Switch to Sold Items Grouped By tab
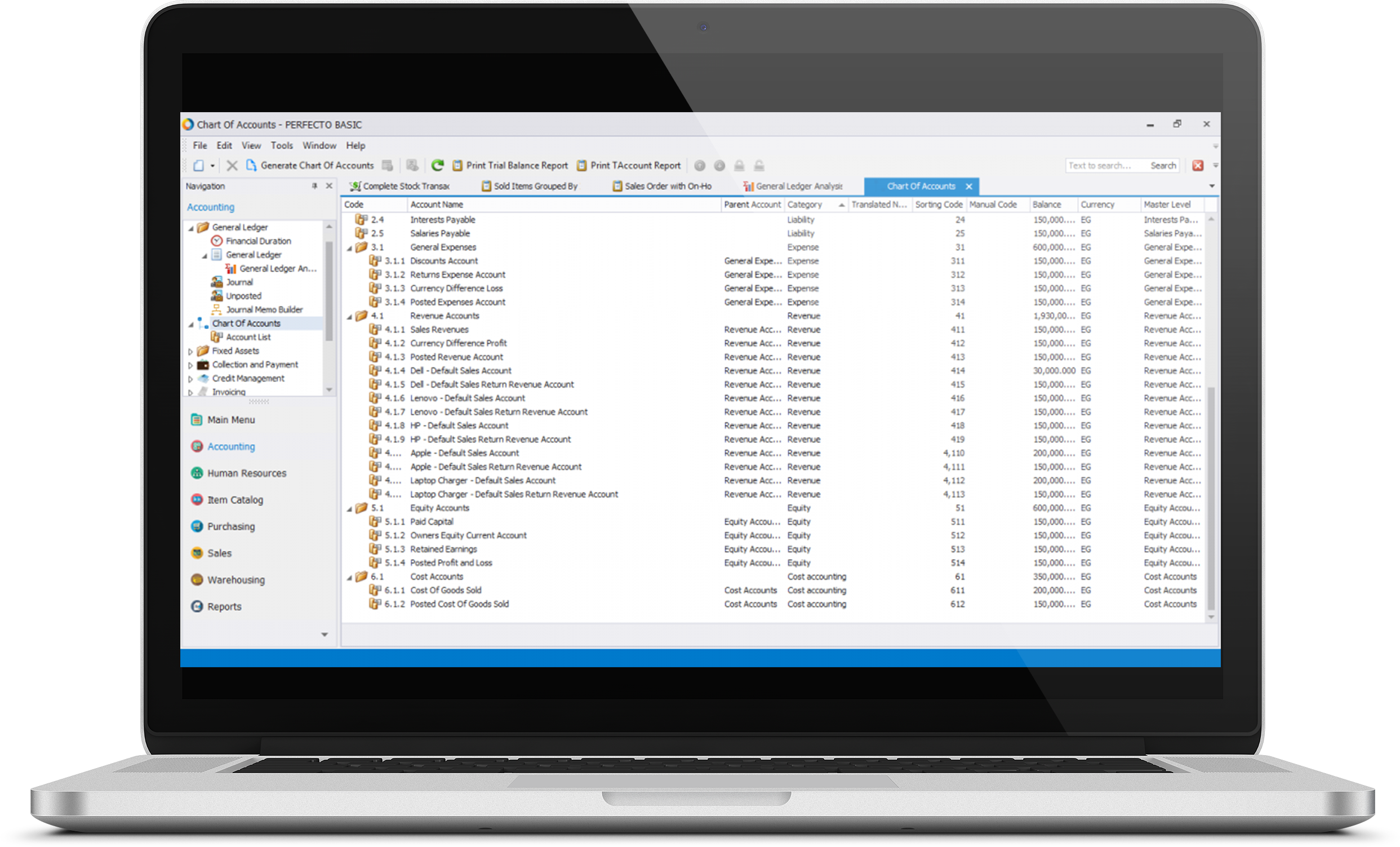This screenshot has height=847, width=1400. coord(530,186)
